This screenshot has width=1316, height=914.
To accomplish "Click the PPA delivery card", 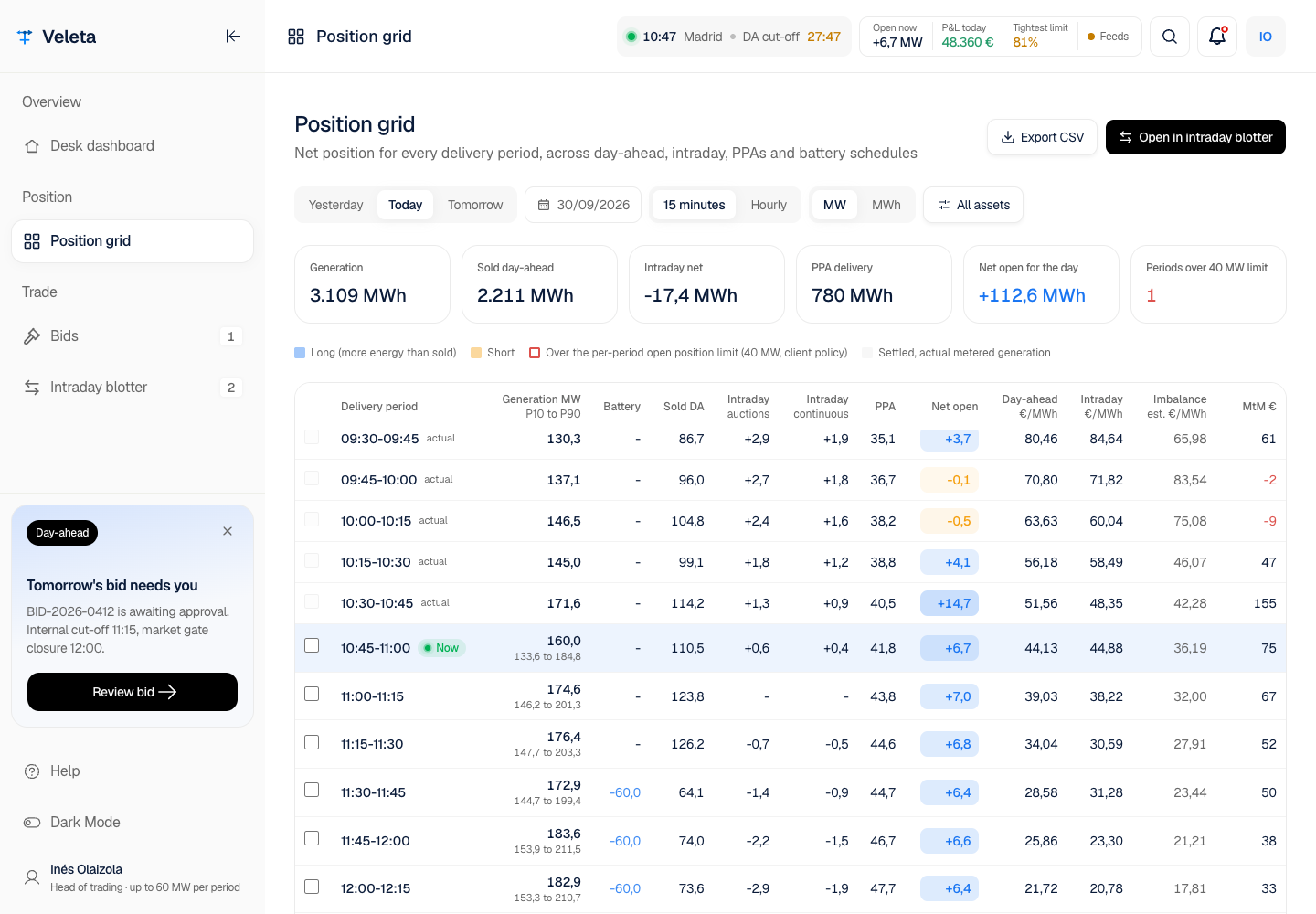I will point(874,284).
